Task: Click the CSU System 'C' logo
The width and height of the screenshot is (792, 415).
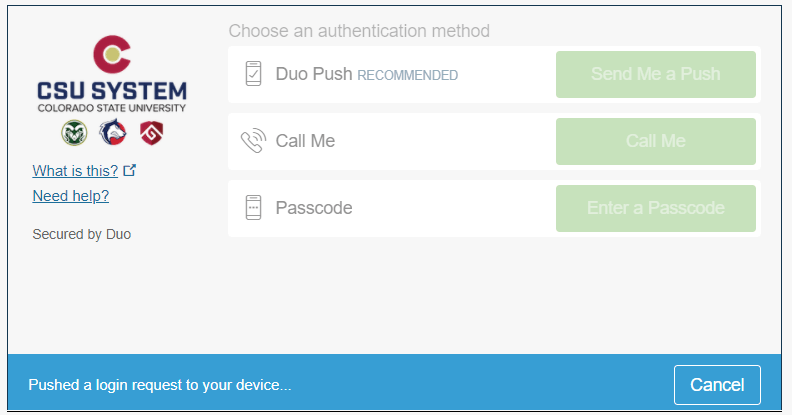Action: click(111, 54)
